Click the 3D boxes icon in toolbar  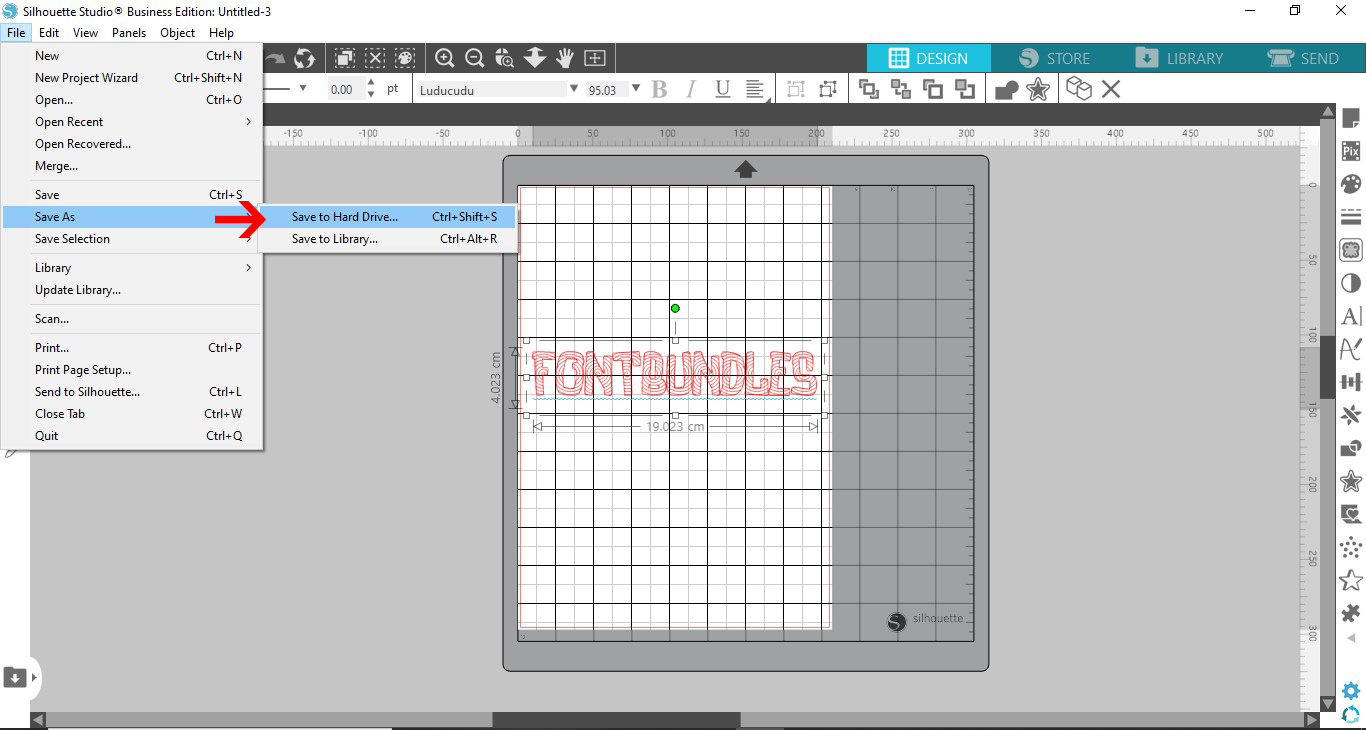click(1079, 89)
